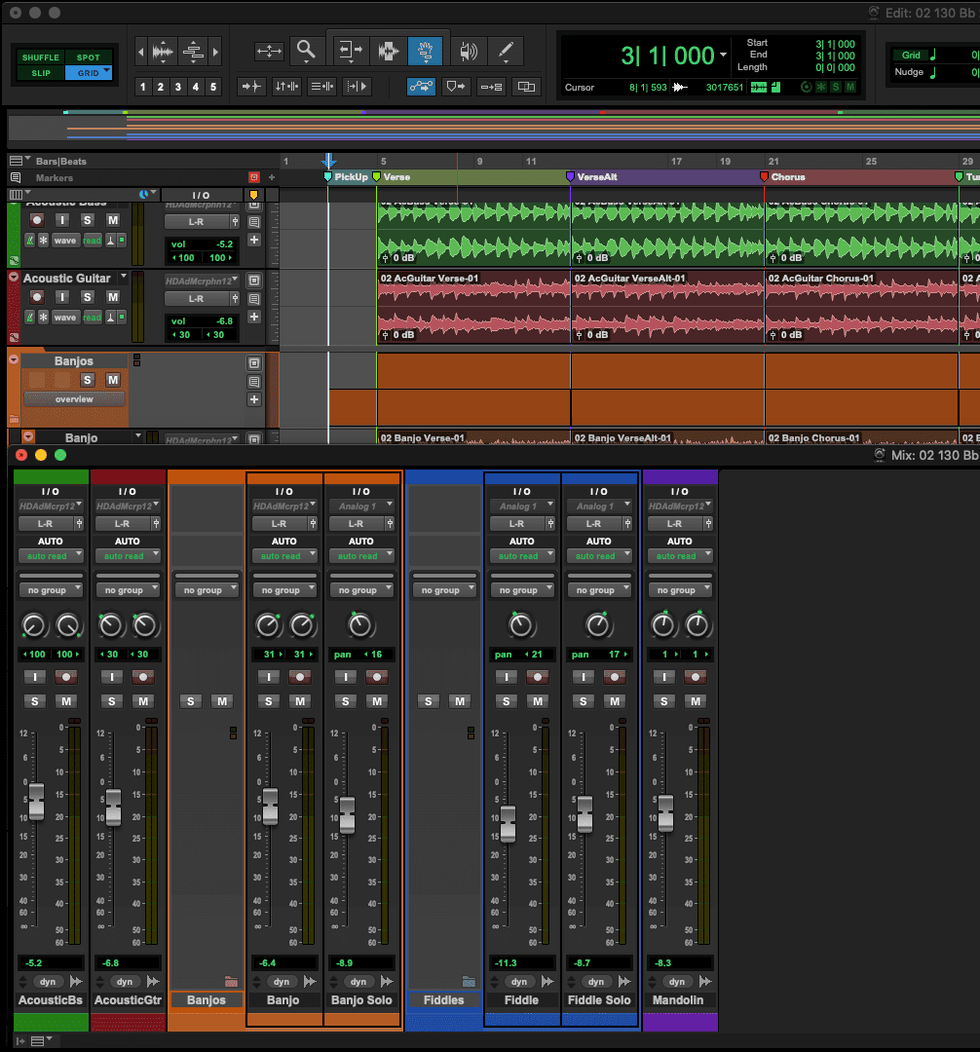Choose the Pencil tool in toolbar
The width and height of the screenshot is (980, 1052).
pos(506,50)
